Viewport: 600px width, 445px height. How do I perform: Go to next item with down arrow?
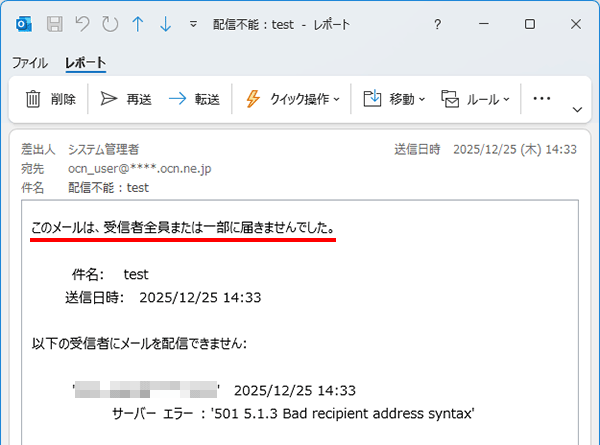click(x=164, y=23)
